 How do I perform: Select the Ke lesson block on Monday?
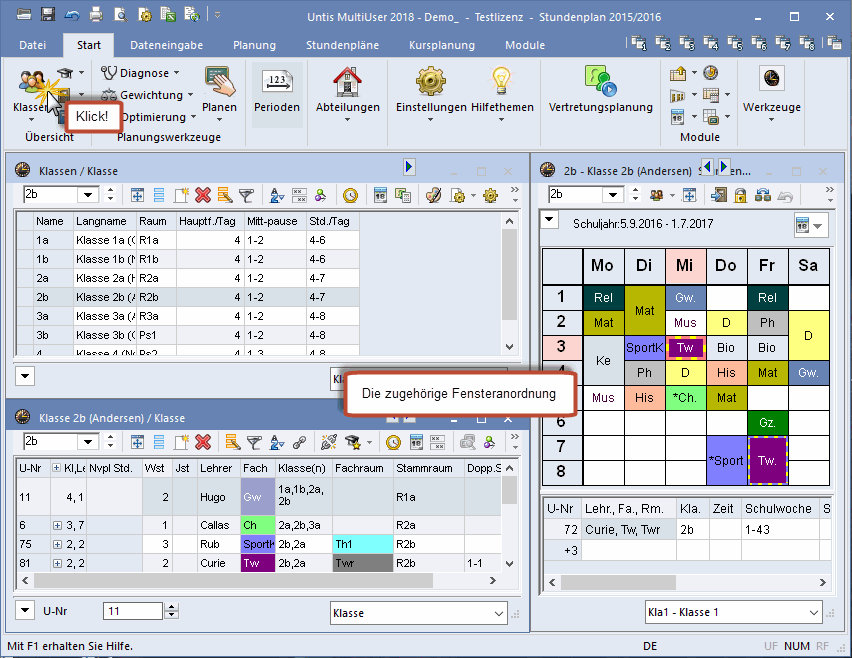603,360
